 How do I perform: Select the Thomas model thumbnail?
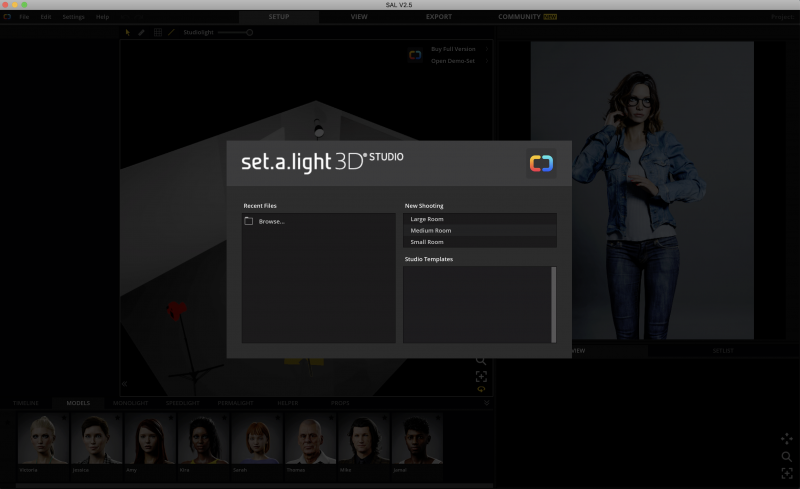pyautogui.click(x=310, y=439)
